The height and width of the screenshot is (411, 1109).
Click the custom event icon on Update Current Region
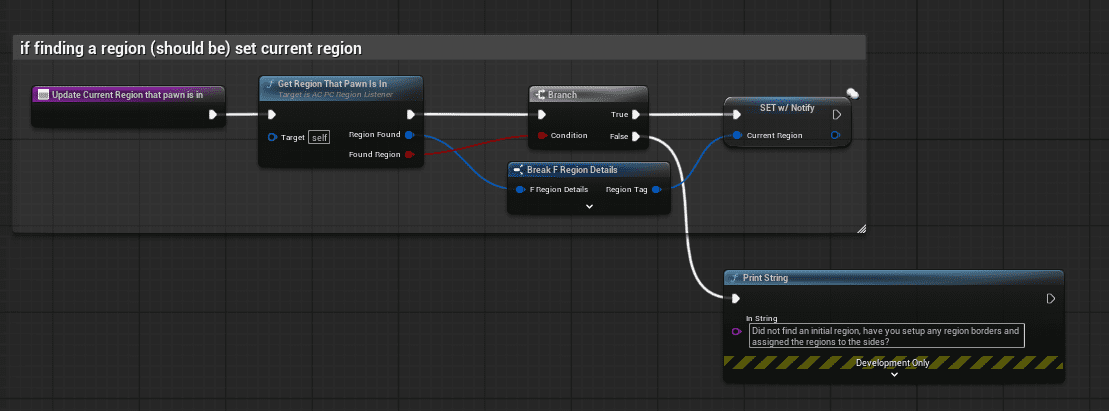pyautogui.click(x=43, y=94)
